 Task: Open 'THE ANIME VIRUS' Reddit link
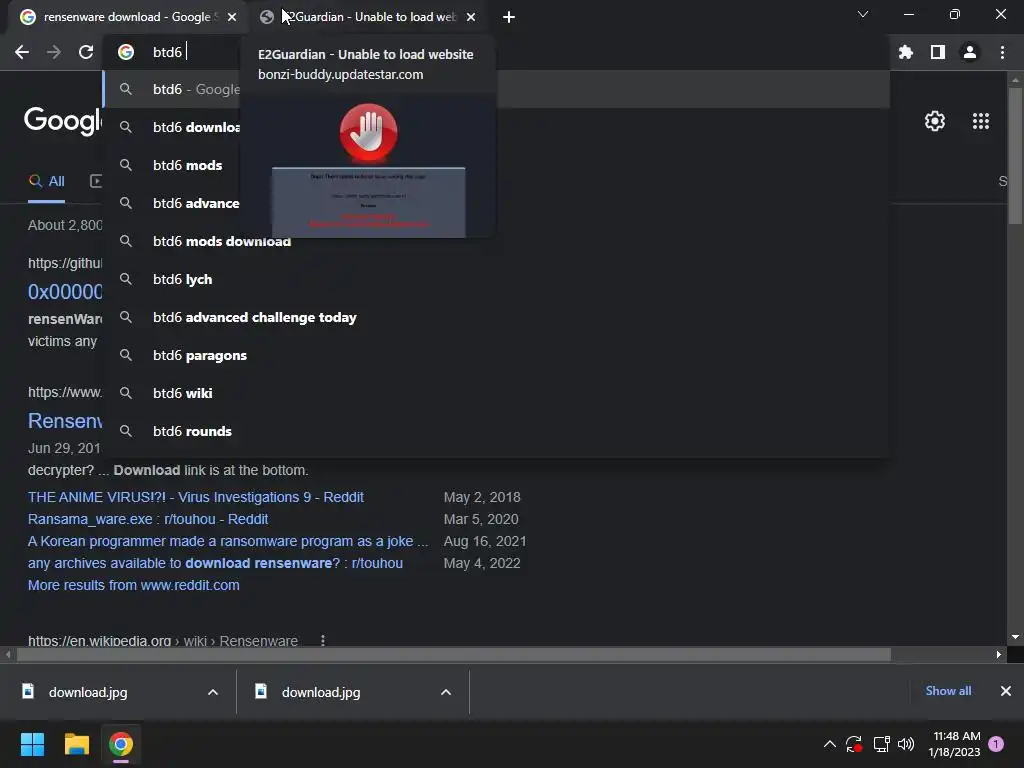click(195, 497)
